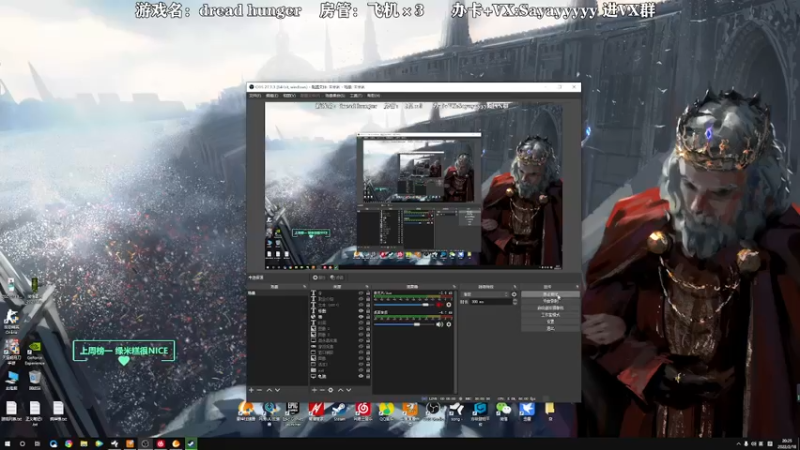Image resolution: width=800 pixels, height=450 pixels.
Task: Toggle visibility of the topmost text source
Action: click(x=361, y=293)
